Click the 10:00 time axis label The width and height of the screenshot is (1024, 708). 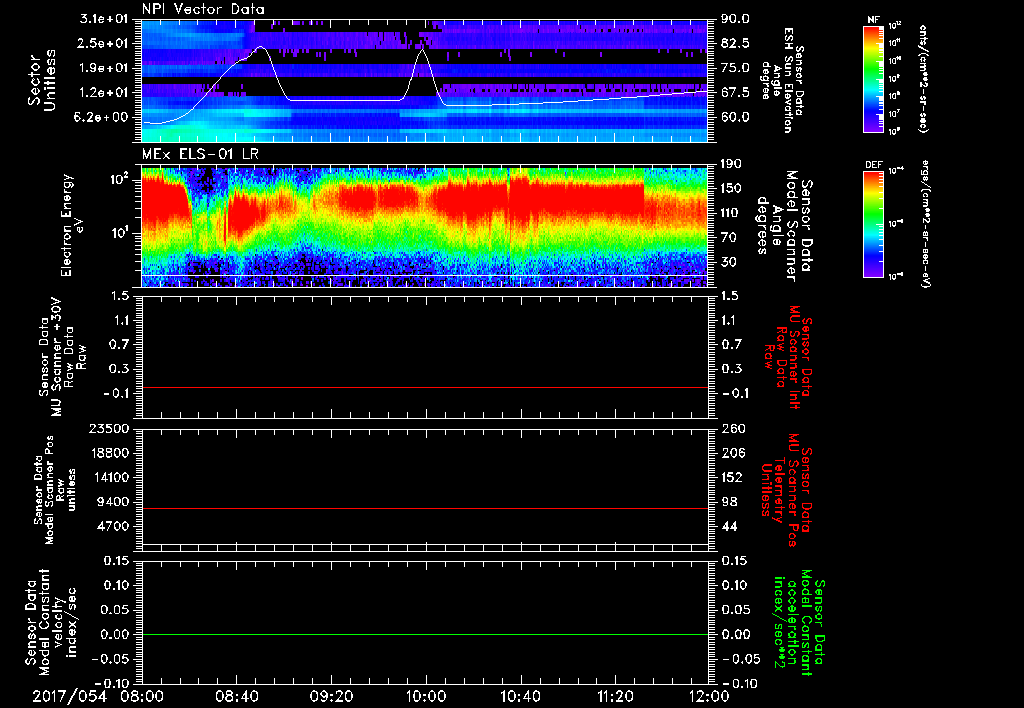[x=426, y=696]
